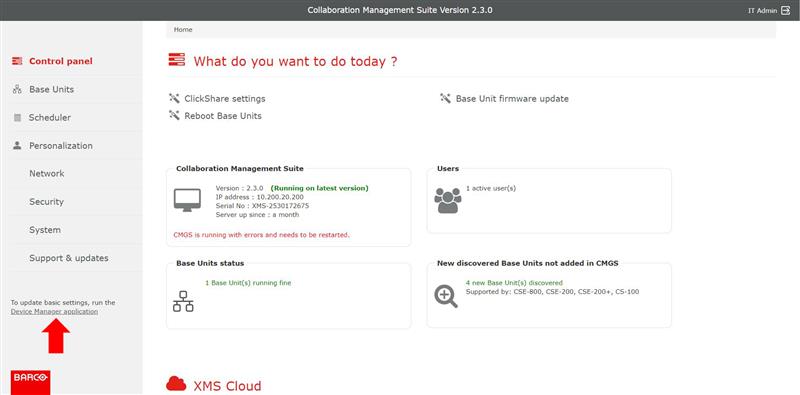Click the Control panel server icon in sidebar
800x395 pixels.
[x=17, y=61]
